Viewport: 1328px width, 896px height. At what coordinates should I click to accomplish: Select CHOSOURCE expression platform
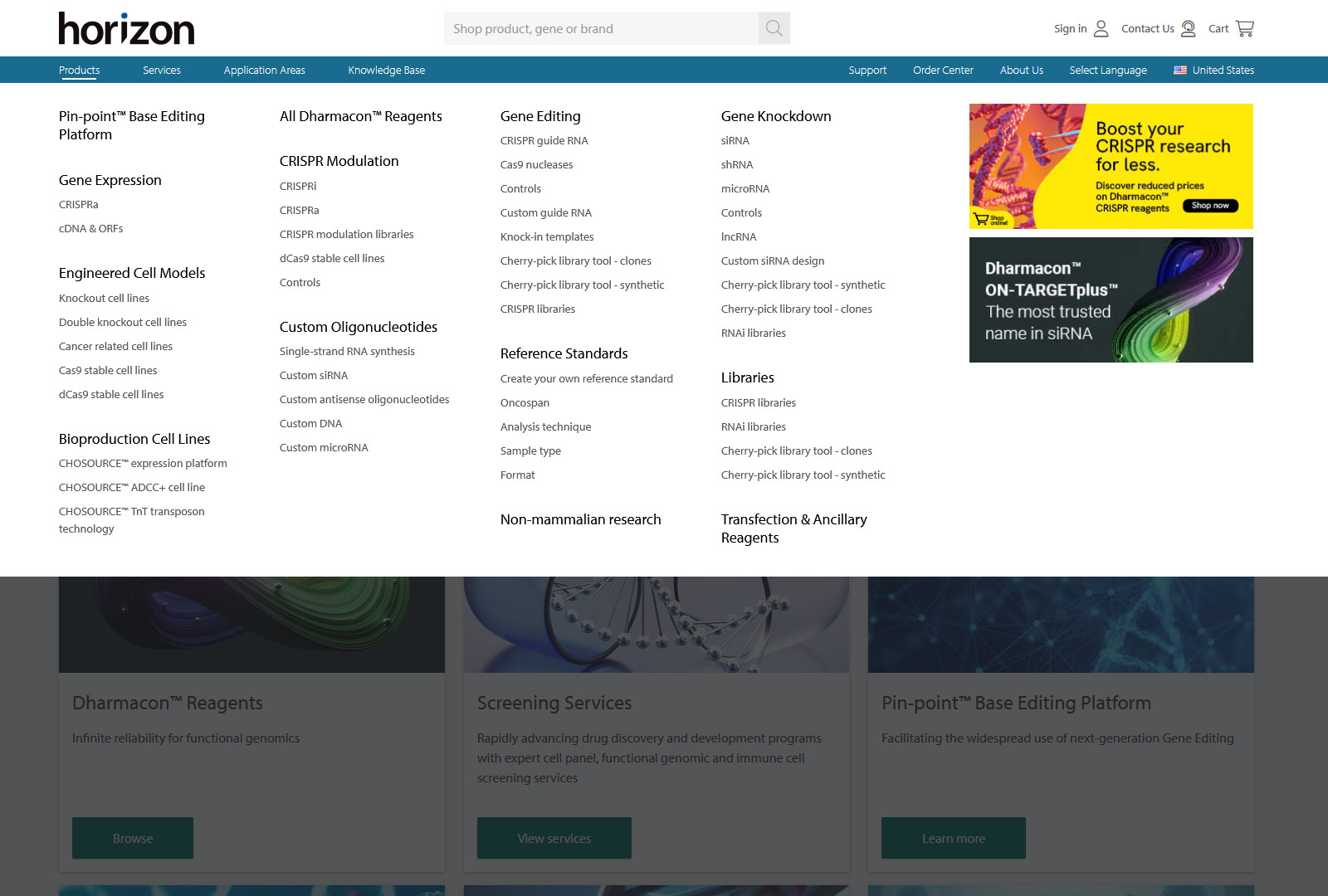(143, 464)
